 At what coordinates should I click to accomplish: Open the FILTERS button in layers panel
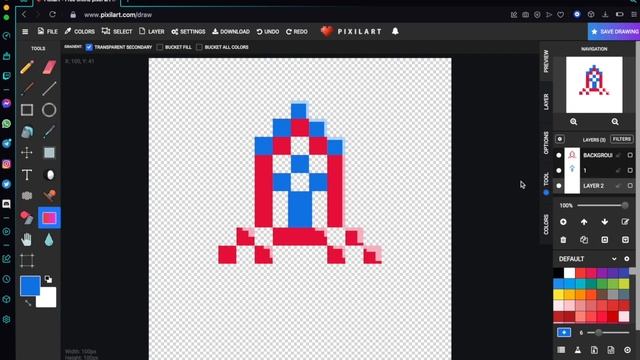(x=622, y=139)
